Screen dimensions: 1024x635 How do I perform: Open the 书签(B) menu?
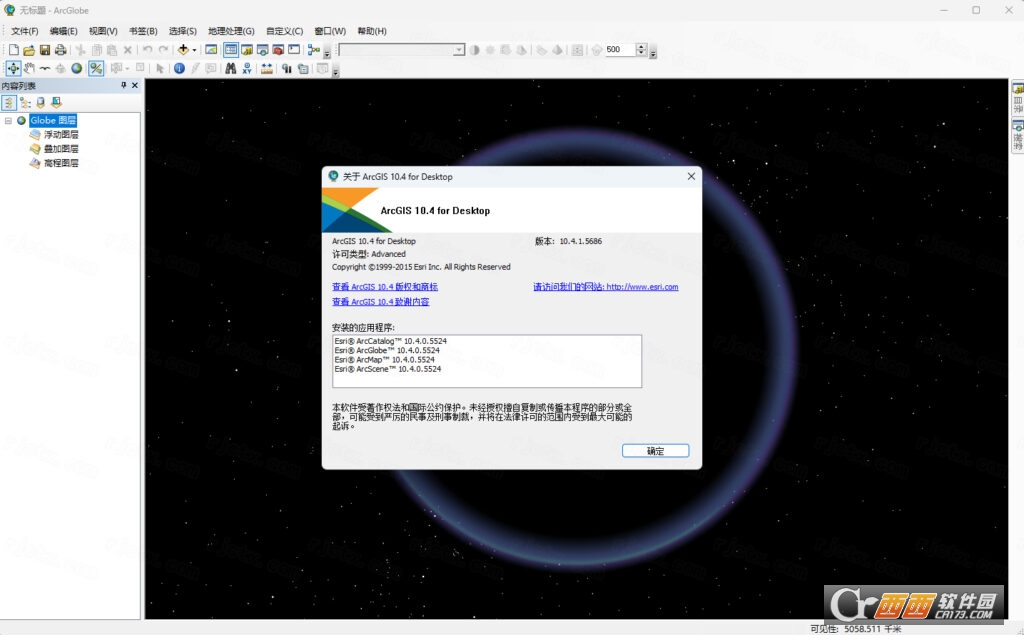(x=143, y=31)
